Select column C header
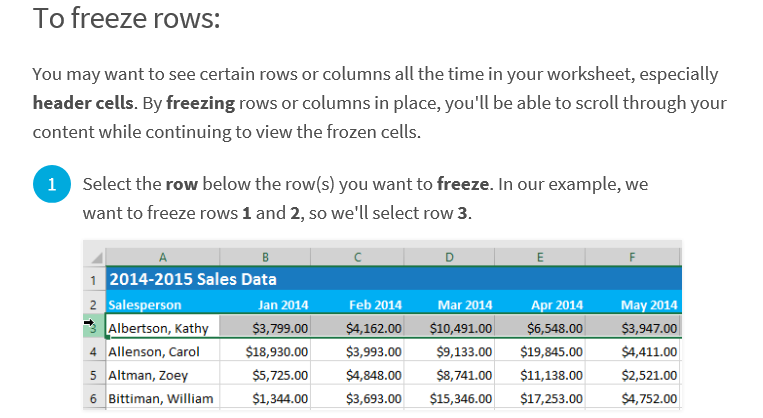This screenshot has height=418, width=763. (357, 257)
